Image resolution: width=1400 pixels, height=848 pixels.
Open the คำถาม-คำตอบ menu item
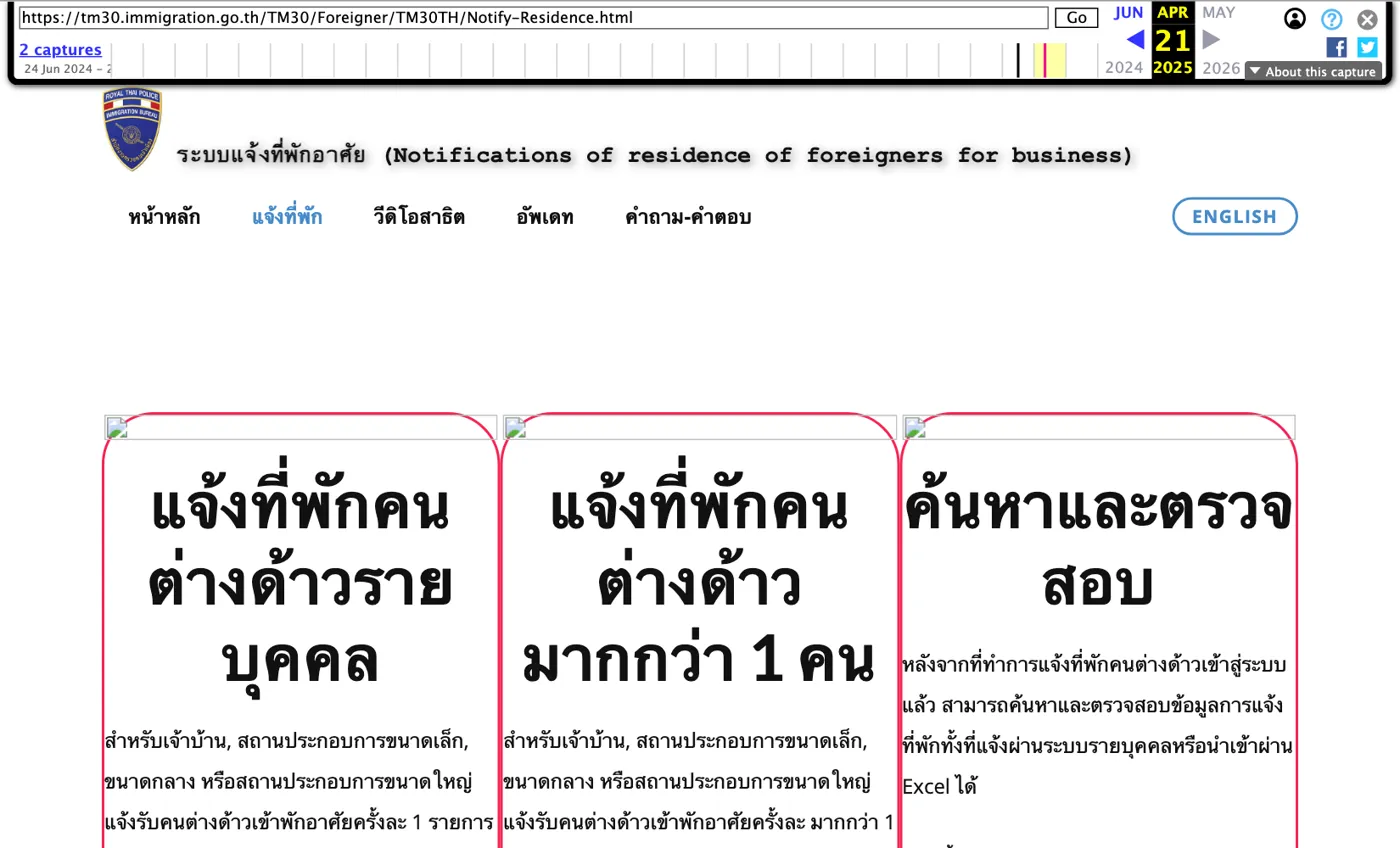coord(688,217)
